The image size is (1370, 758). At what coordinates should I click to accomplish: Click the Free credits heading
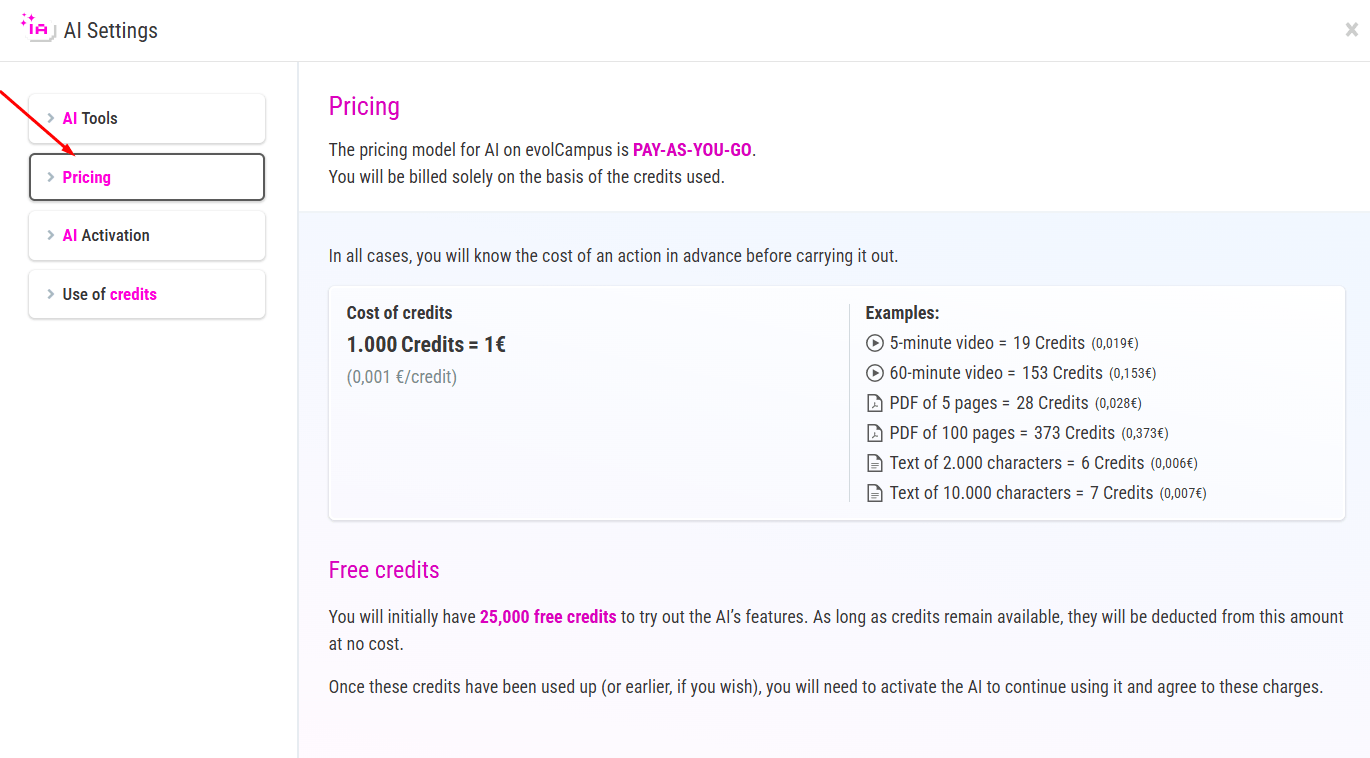click(384, 570)
